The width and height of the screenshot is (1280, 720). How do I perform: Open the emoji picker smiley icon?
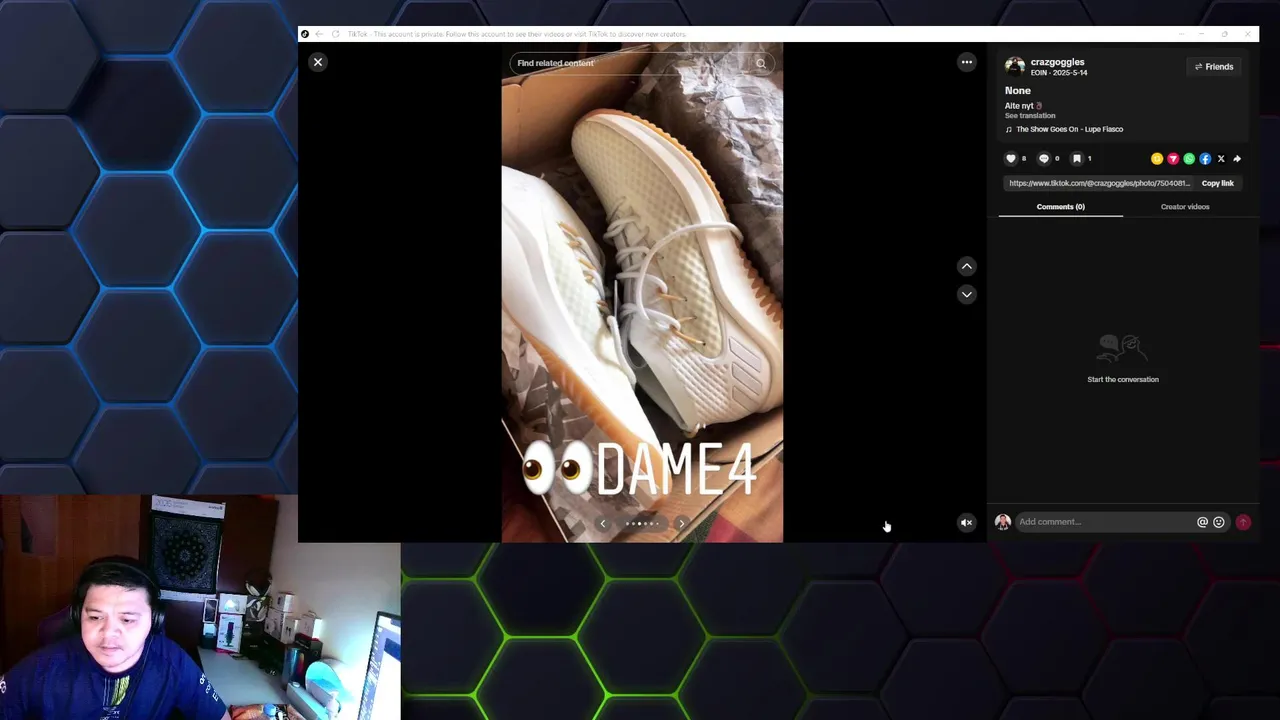[1218, 522]
